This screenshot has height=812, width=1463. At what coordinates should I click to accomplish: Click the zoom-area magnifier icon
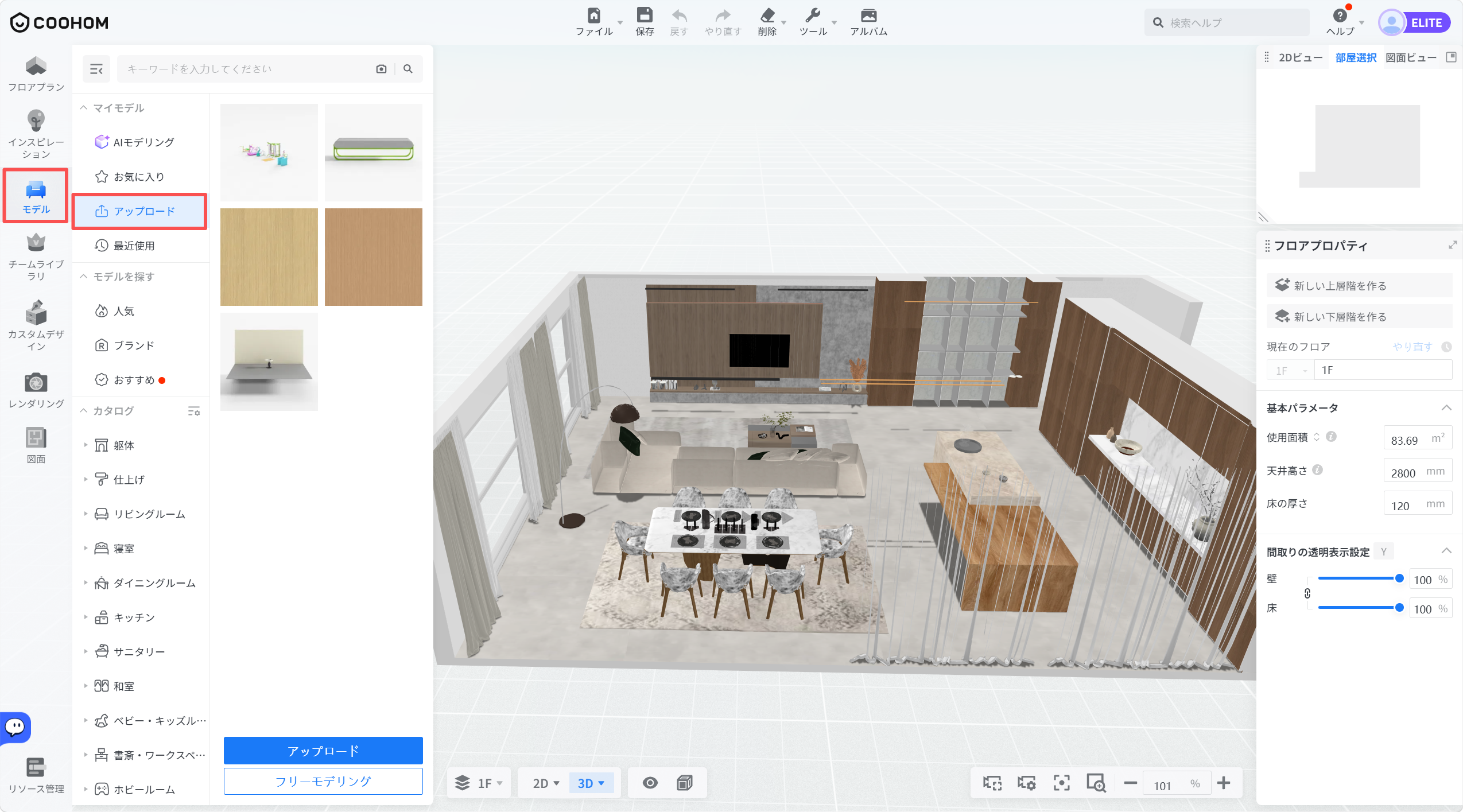[x=1096, y=783]
